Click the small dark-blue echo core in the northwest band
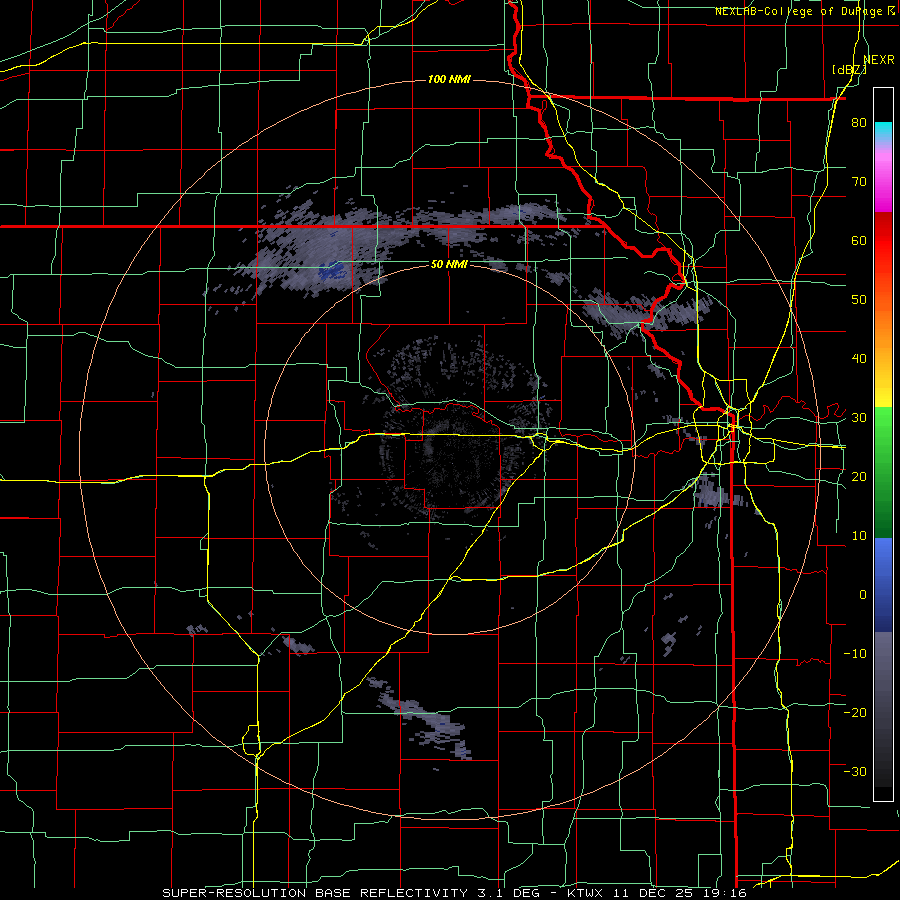900x900 pixels. (x=332, y=269)
